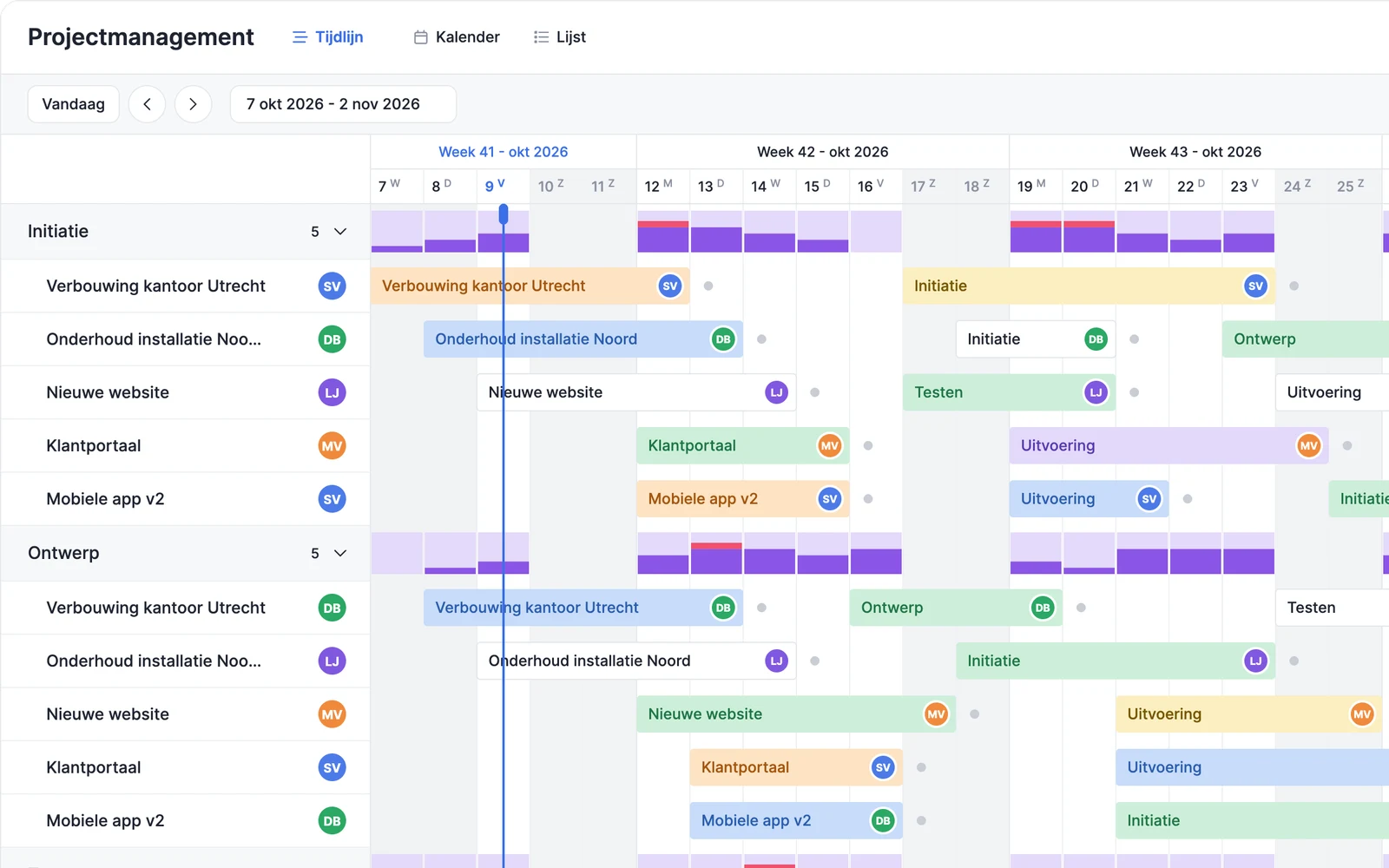The width and height of the screenshot is (1389, 868).
Task: Select the Week 43 - okt 2026 header
Action: point(1195,152)
